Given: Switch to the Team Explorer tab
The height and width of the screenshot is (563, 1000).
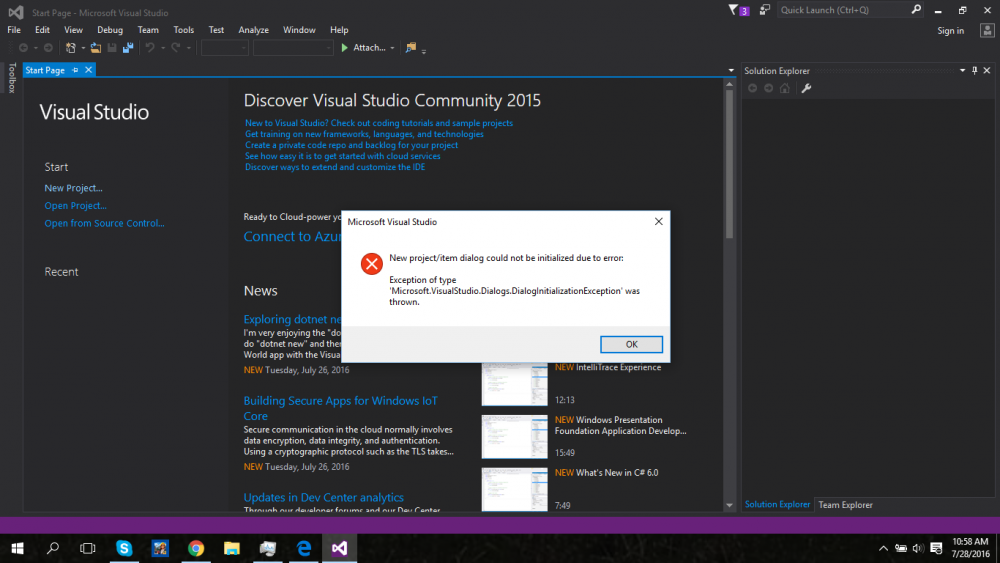Looking at the screenshot, I should pos(845,505).
